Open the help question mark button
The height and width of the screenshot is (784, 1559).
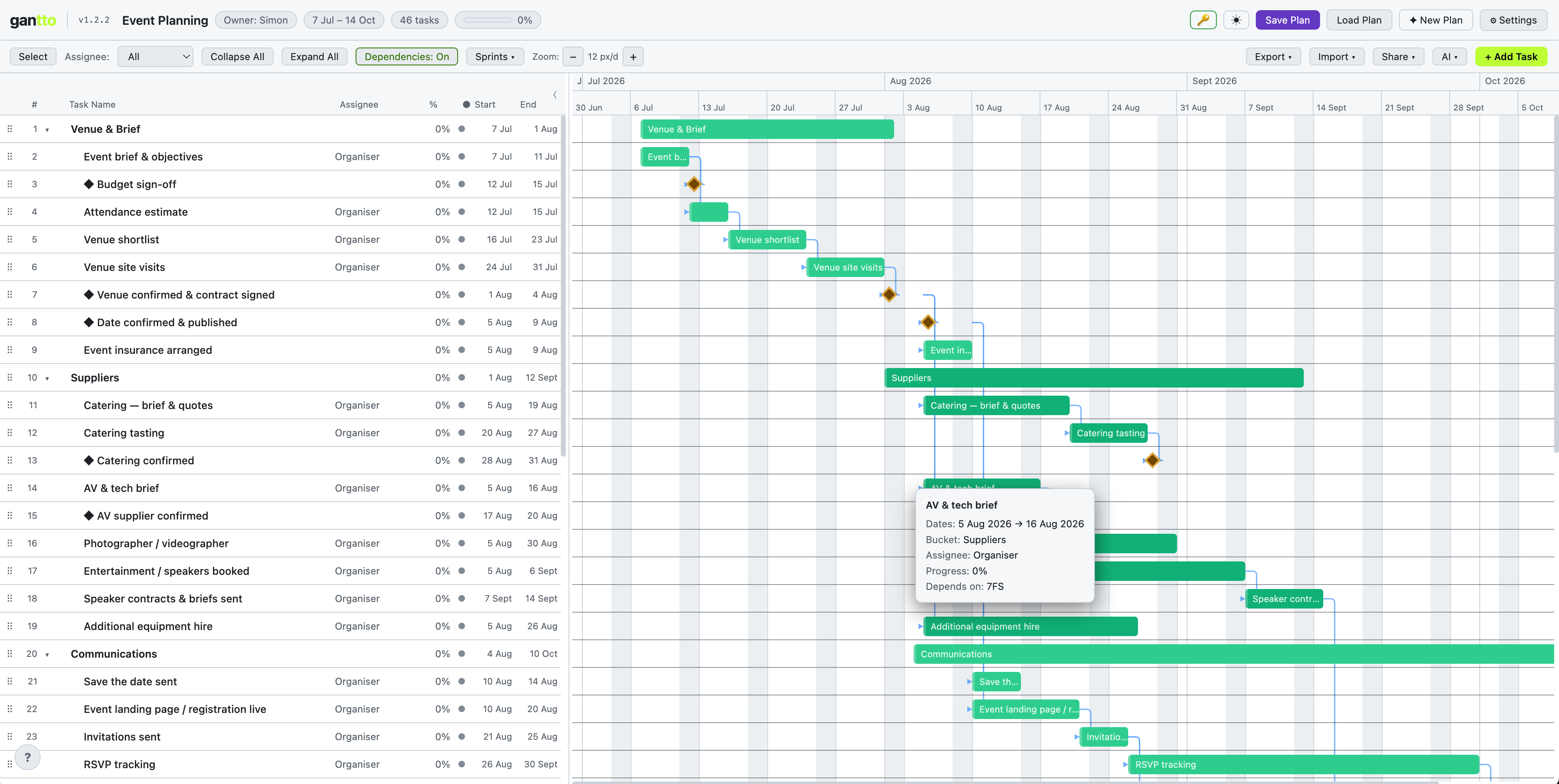(x=27, y=757)
